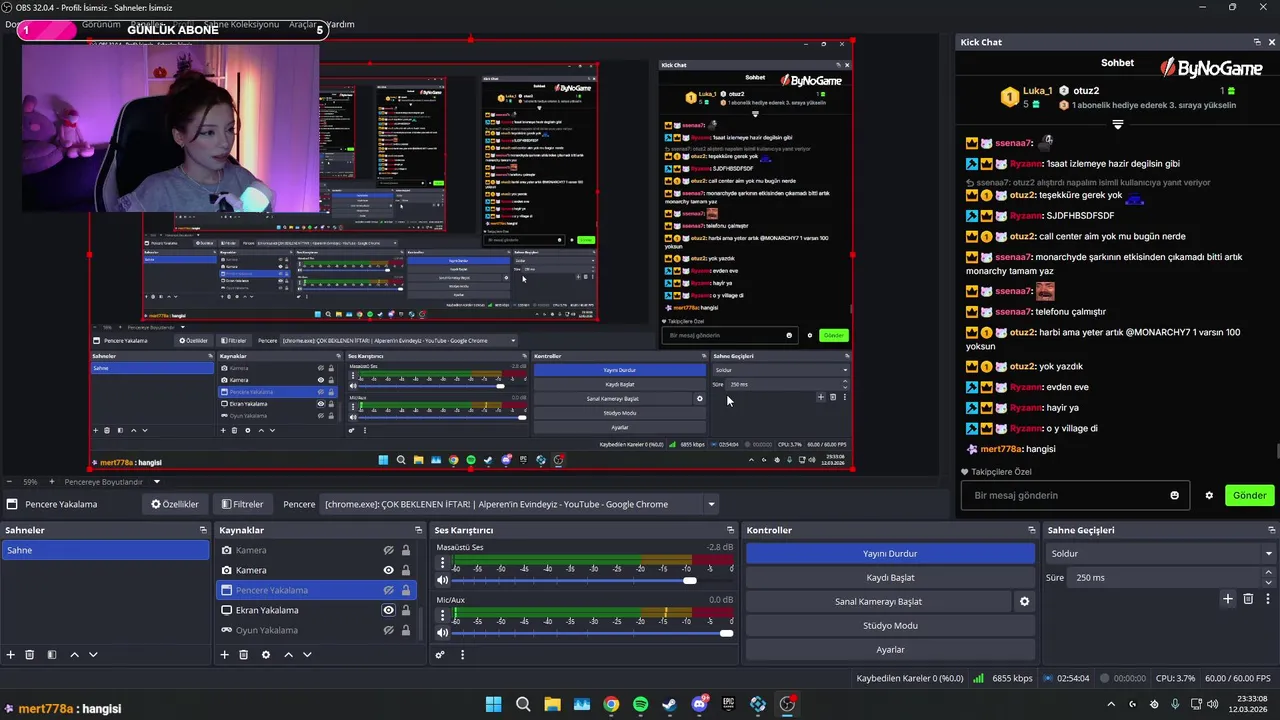
Task: Open Kick chat settings gear
Action: pos(1209,495)
